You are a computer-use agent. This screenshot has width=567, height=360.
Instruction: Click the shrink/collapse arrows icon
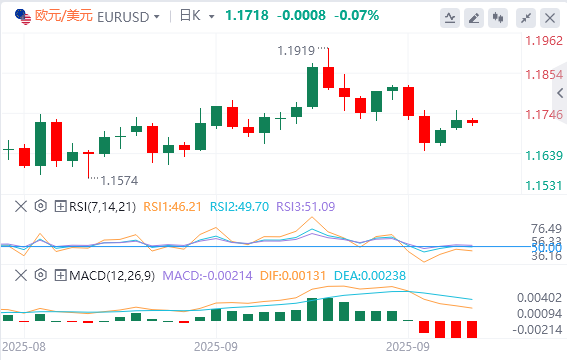(x=526, y=18)
